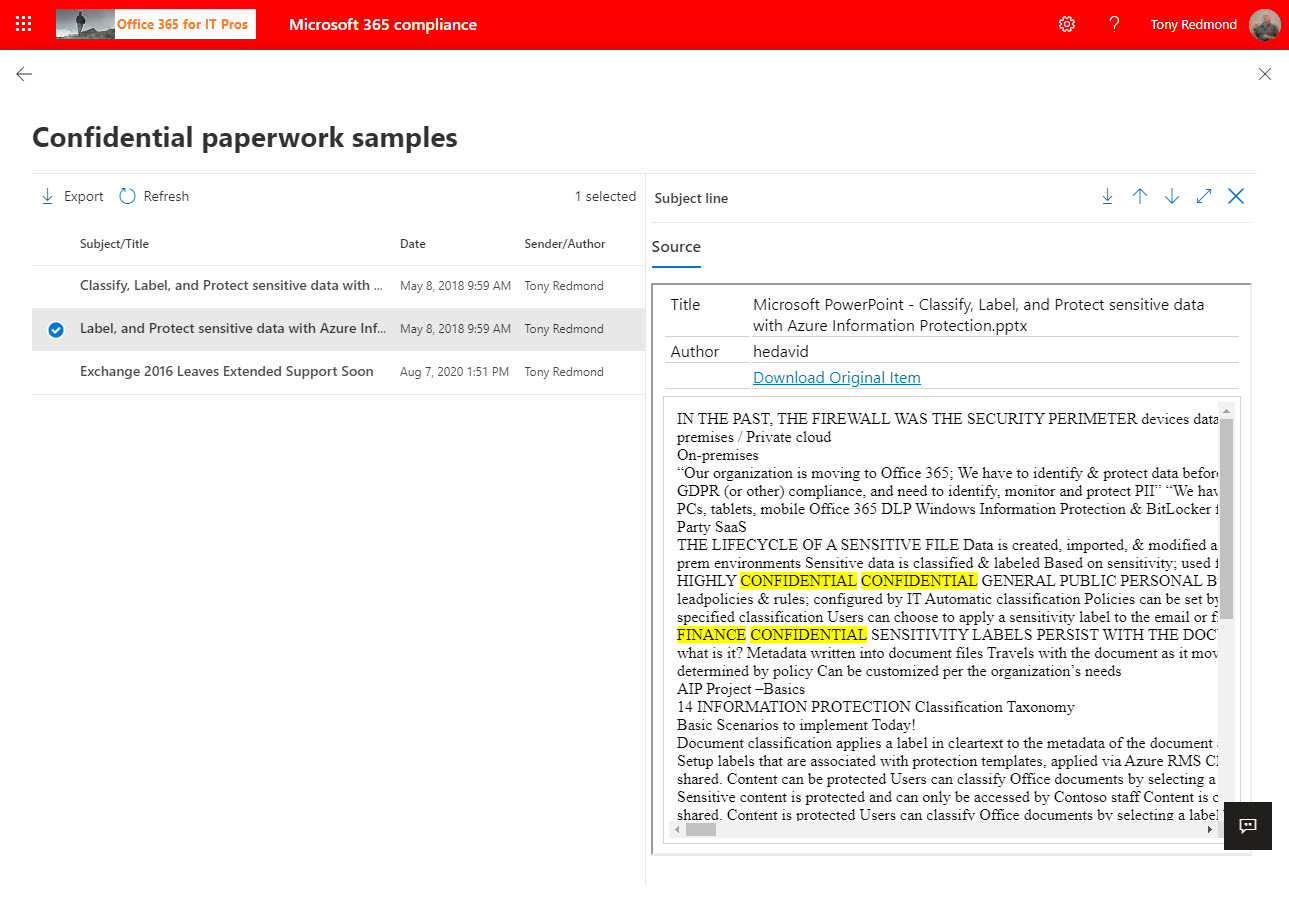Click the vertical scrollbar in source text
Image resolution: width=1289 pixels, height=902 pixels.
(1226, 518)
